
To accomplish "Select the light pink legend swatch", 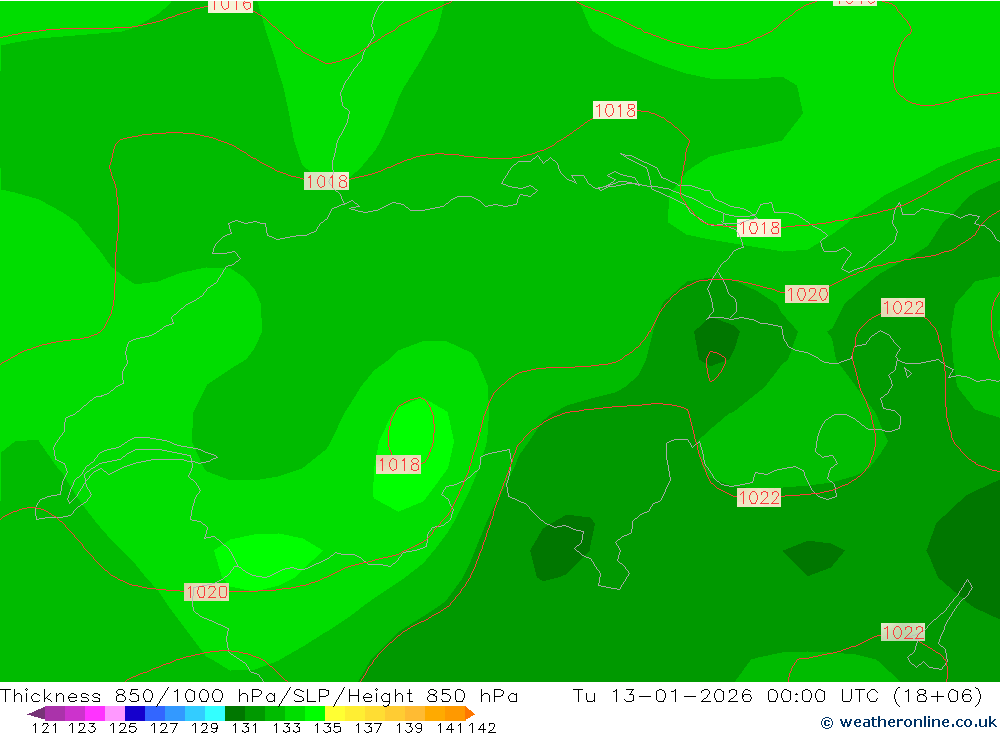I will [115, 713].
